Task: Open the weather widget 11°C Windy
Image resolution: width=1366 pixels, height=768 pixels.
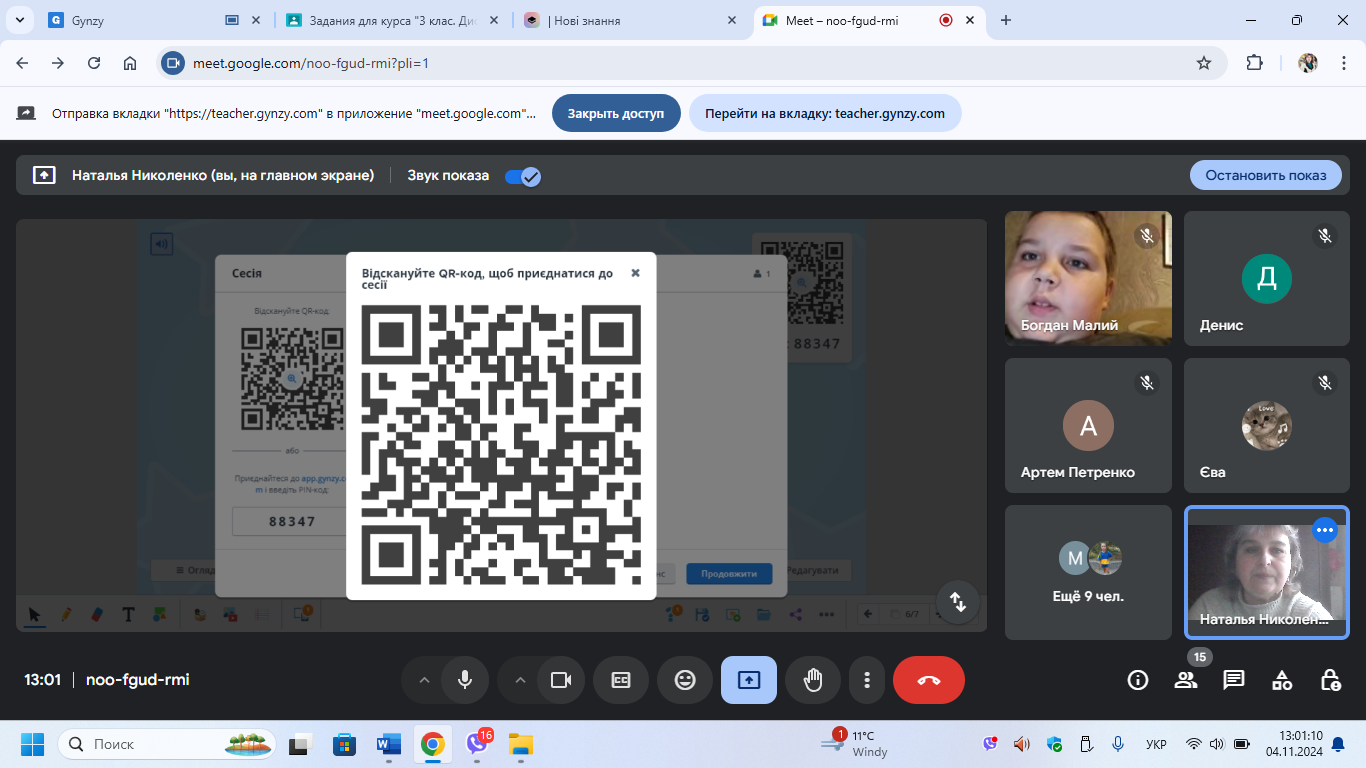Action: coord(853,744)
